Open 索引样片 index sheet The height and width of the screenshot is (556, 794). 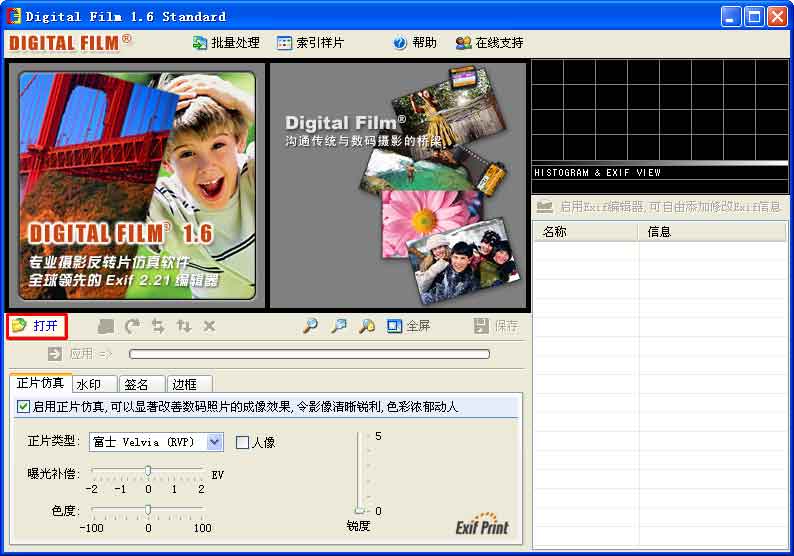coord(310,43)
